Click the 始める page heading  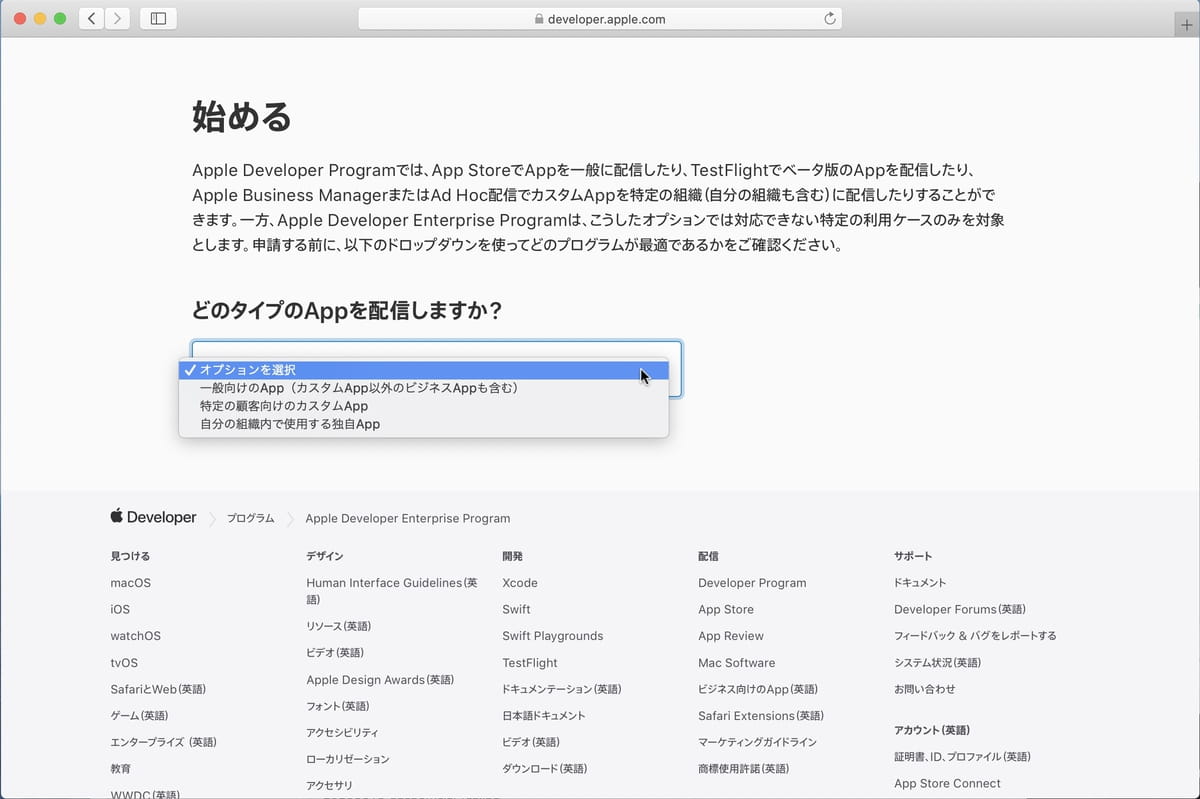pos(241,117)
